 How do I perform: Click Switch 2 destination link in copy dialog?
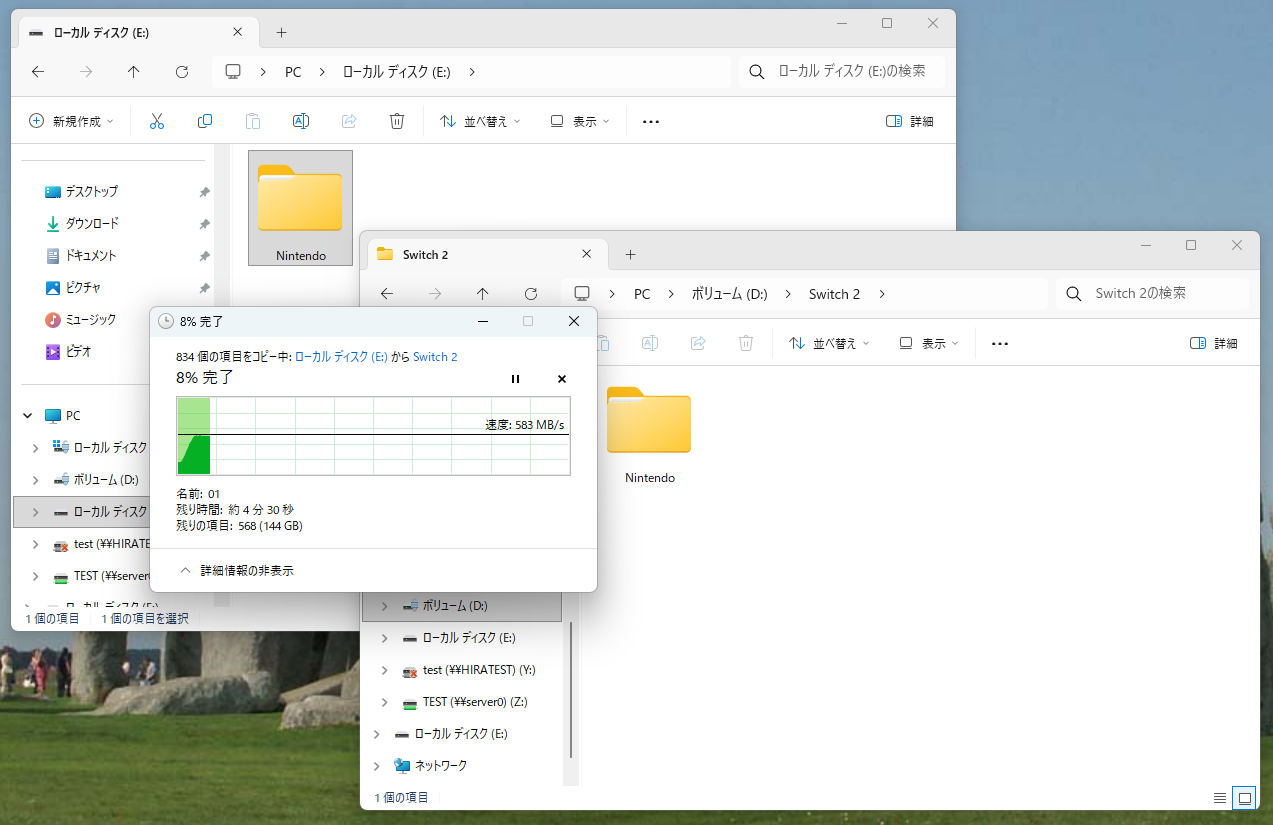coord(435,357)
